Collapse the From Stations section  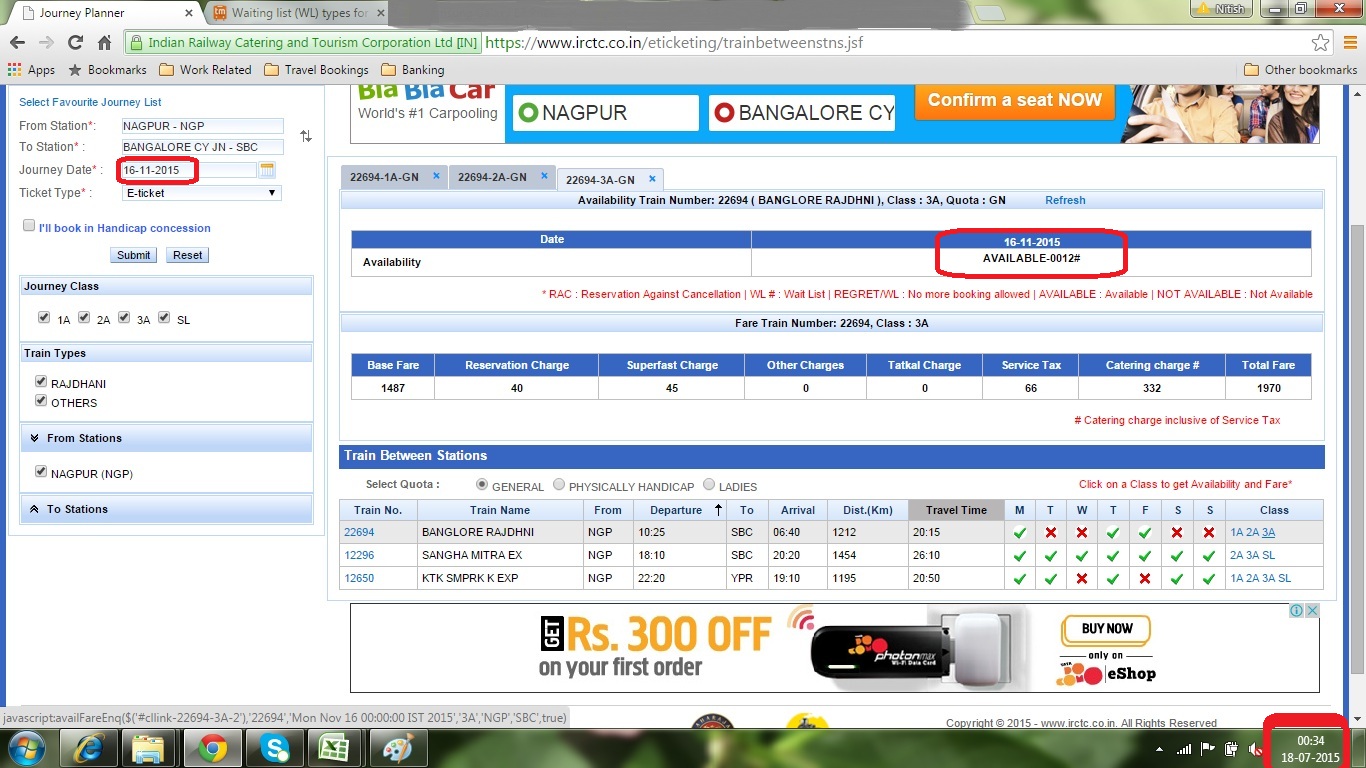pos(166,438)
